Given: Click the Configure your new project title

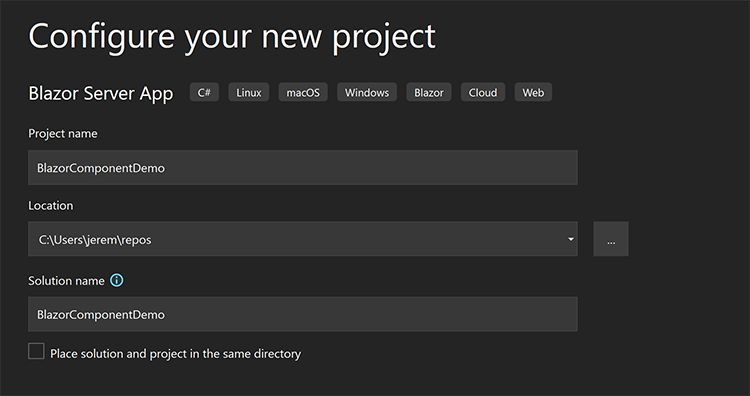Looking at the screenshot, I should (x=232, y=37).
